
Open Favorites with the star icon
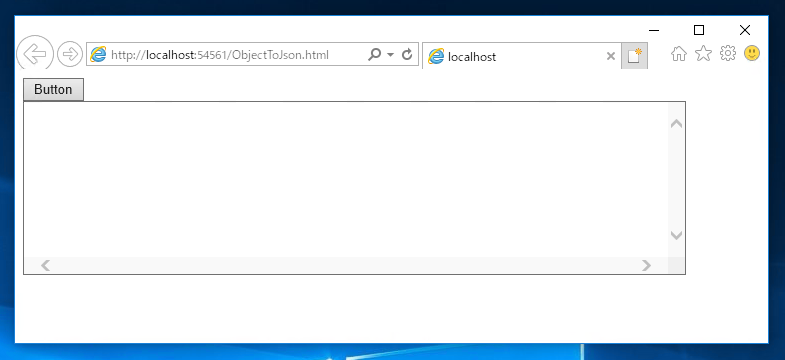[x=703, y=53]
